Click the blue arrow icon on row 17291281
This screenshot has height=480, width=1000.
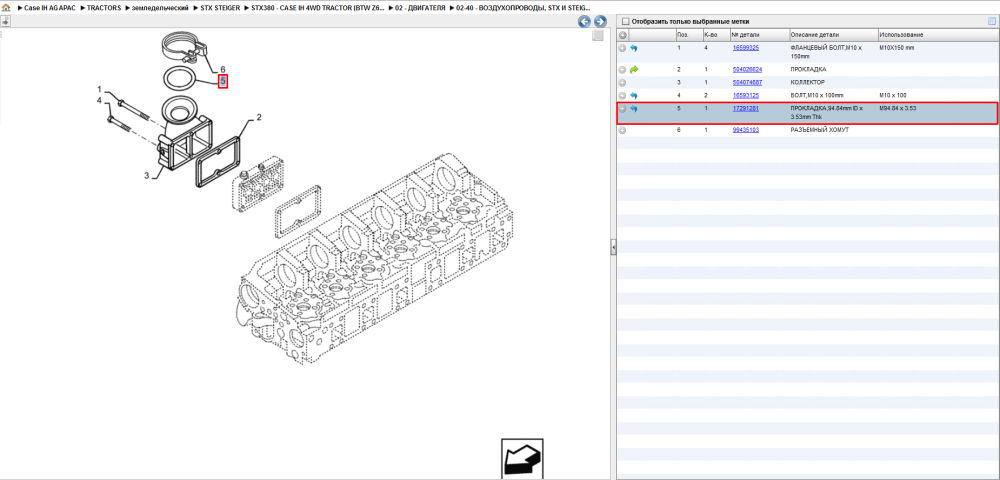(634, 108)
